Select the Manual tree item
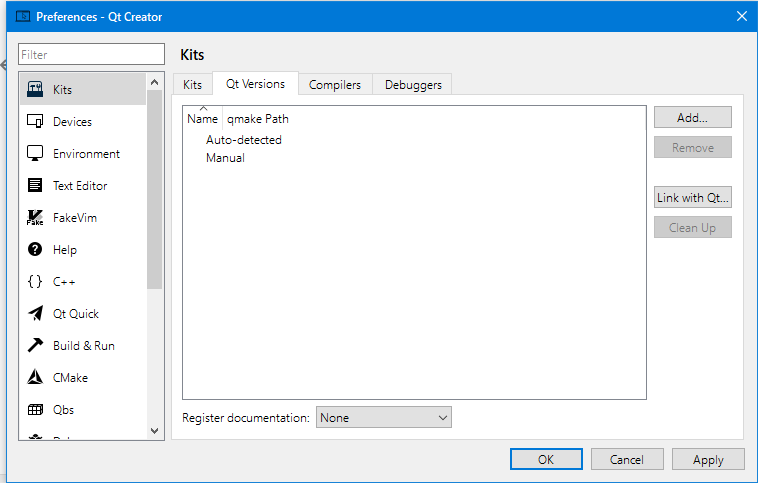 pos(225,158)
